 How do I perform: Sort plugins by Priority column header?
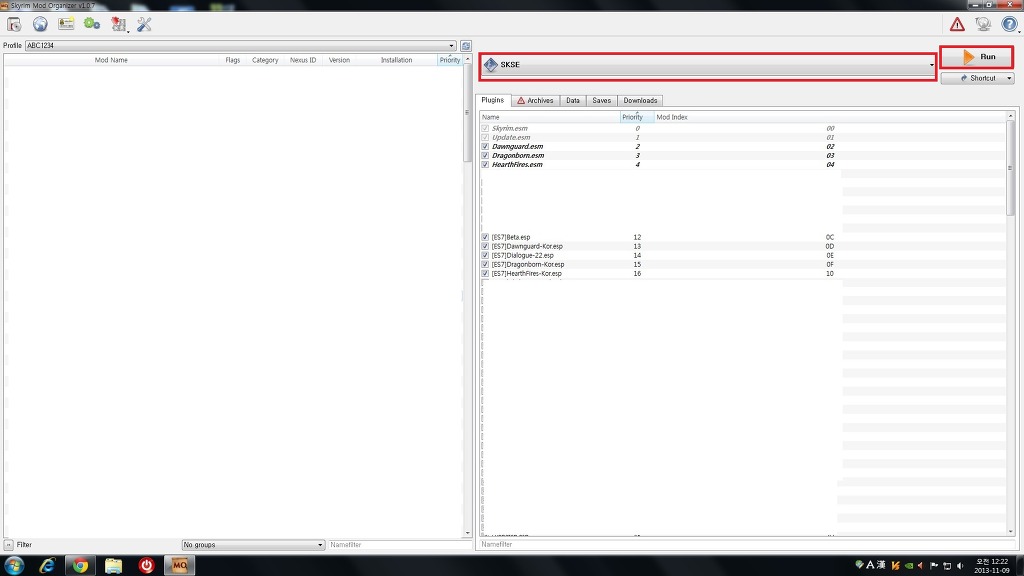click(637, 117)
